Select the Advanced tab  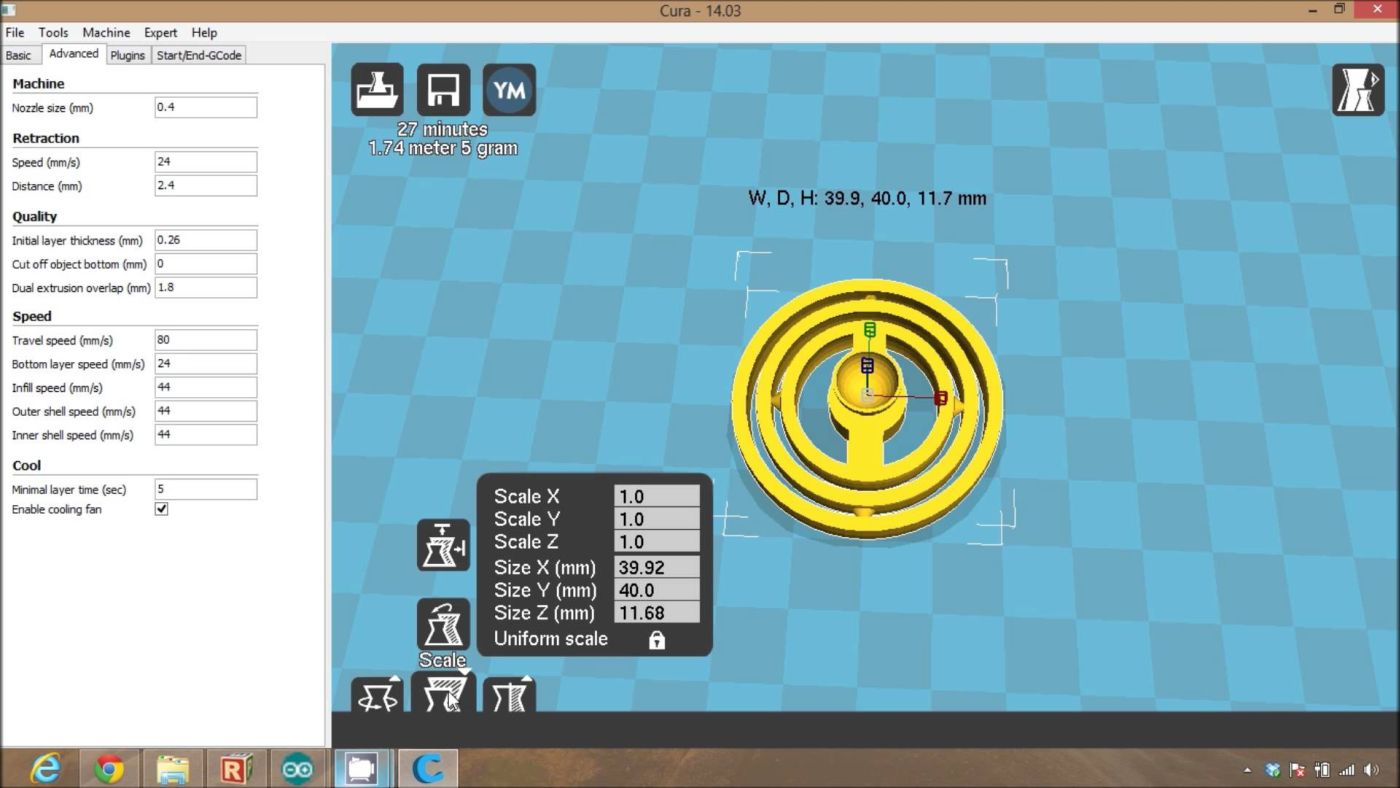[x=74, y=54]
